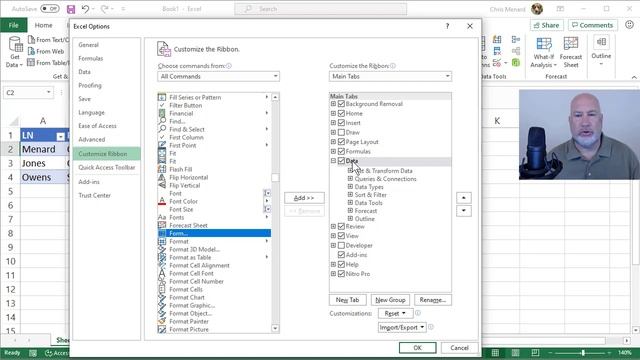Select the Form... command in the list
Screen dimensions: 640x360
coord(214,233)
